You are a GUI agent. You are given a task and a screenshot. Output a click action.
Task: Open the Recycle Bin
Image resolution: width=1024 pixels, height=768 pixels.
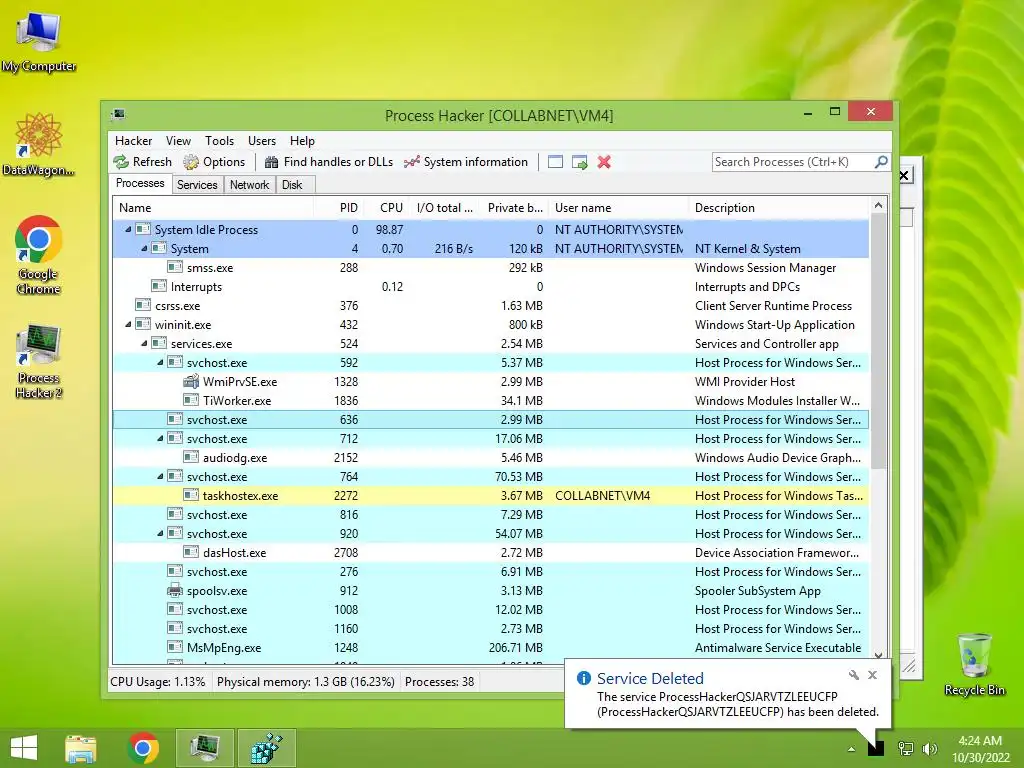(x=974, y=664)
